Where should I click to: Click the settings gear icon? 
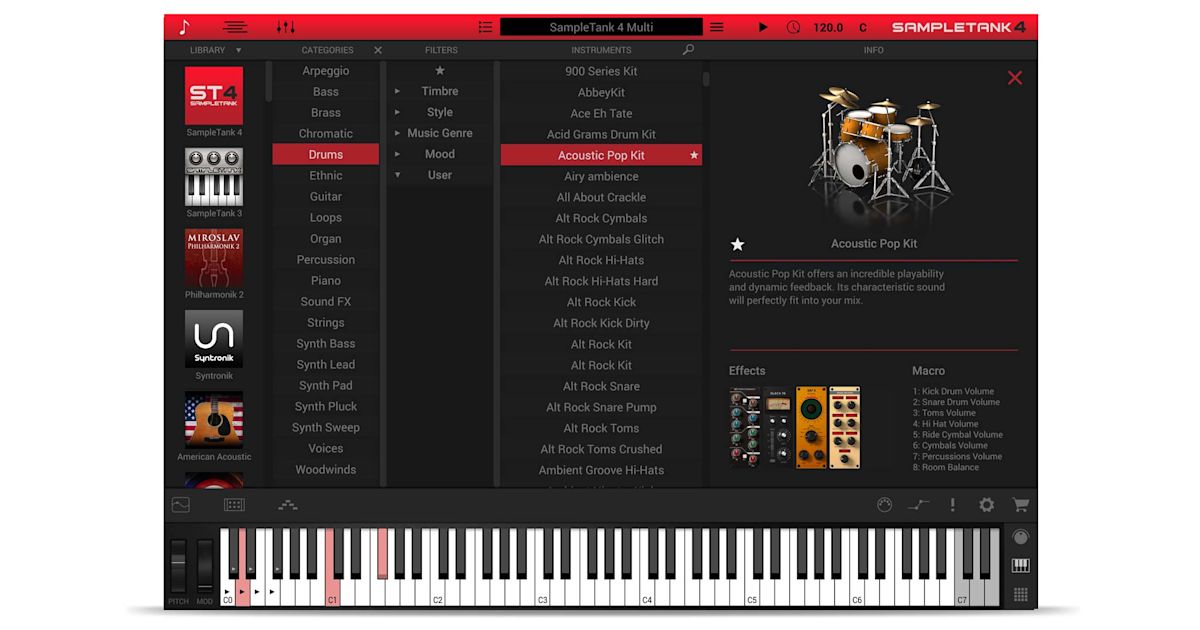985,504
